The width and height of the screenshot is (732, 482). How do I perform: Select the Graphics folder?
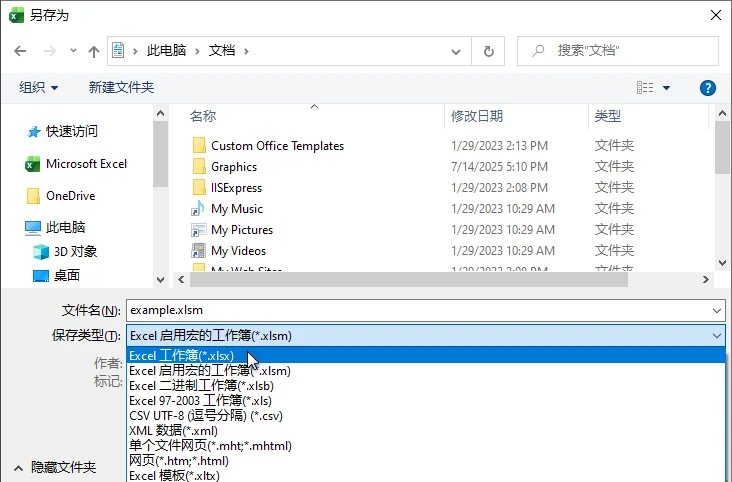(x=234, y=167)
